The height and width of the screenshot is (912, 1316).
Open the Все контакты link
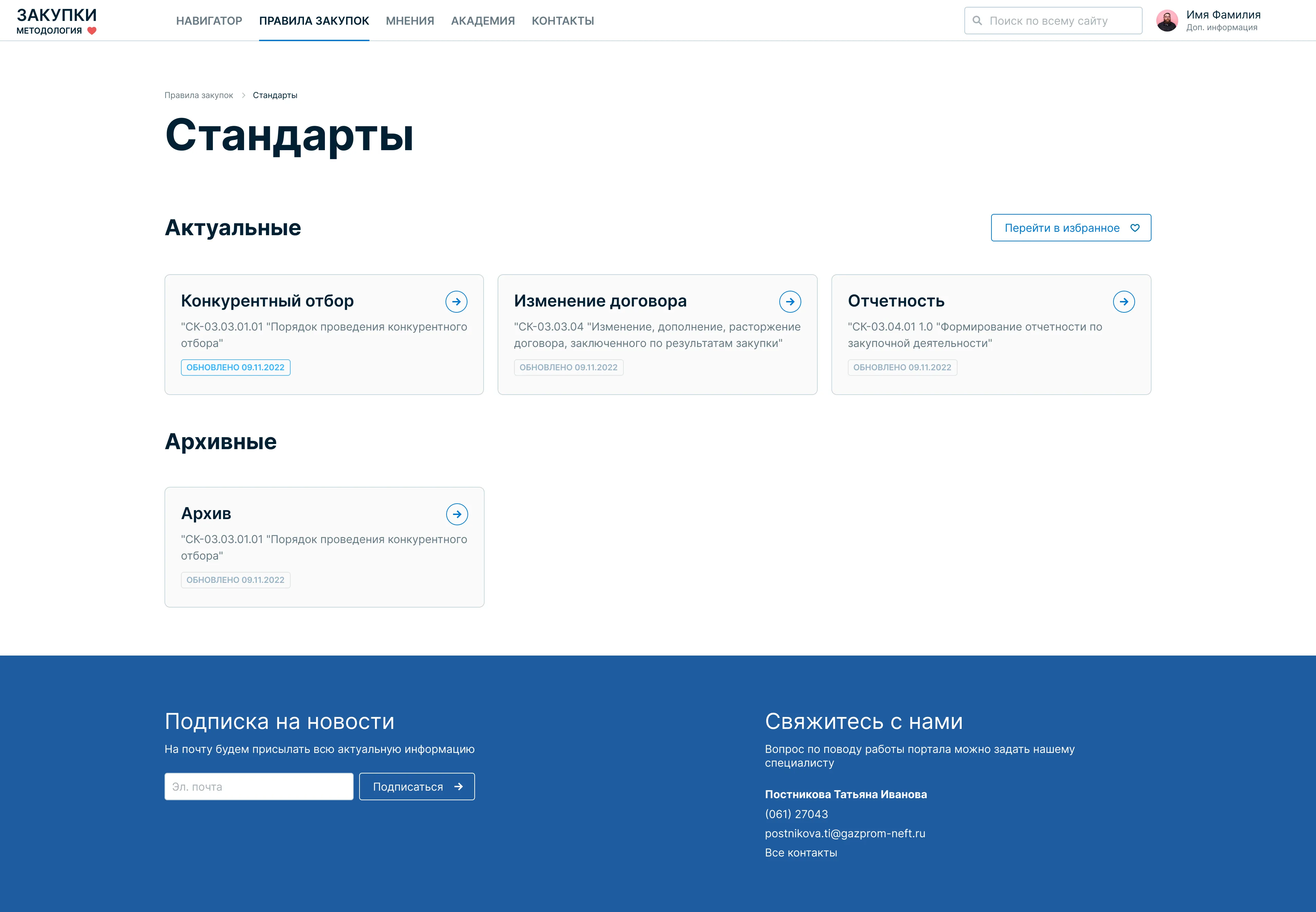point(801,853)
